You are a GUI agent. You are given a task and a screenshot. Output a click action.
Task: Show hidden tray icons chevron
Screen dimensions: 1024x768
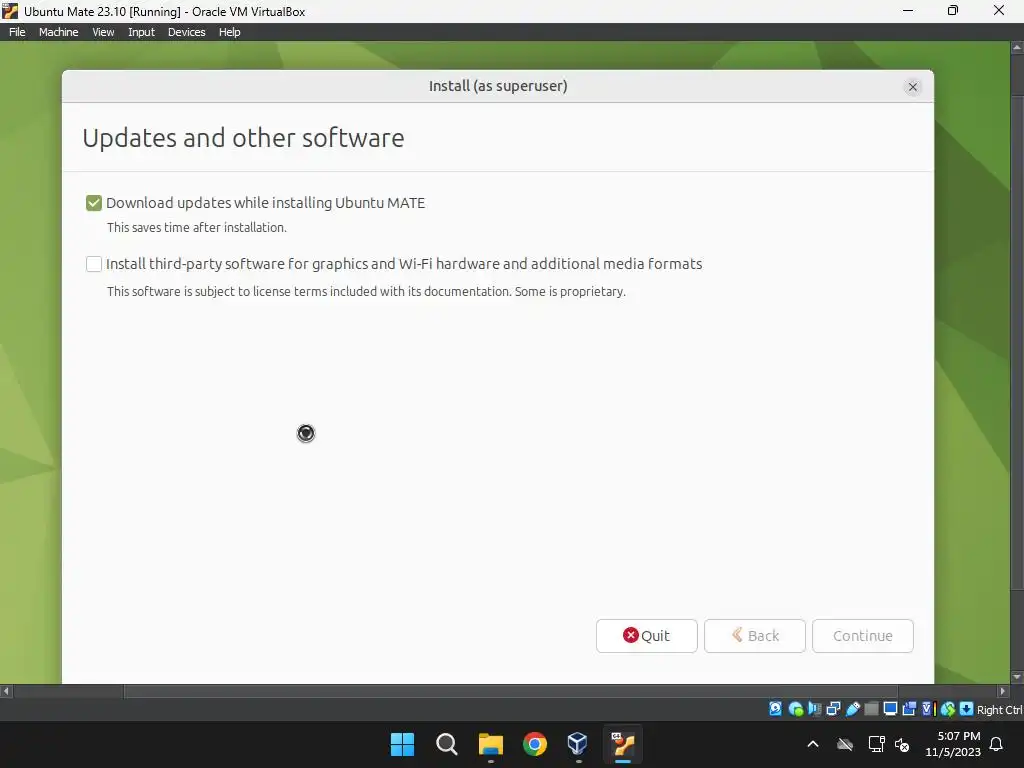point(813,744)
